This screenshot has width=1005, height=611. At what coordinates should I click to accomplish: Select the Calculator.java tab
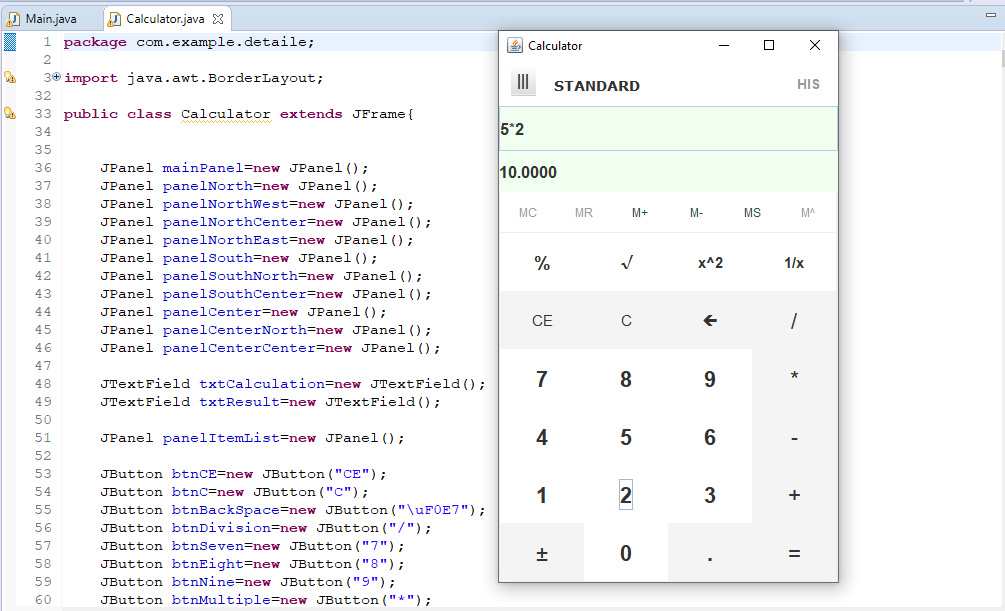(x=165, y=19)
